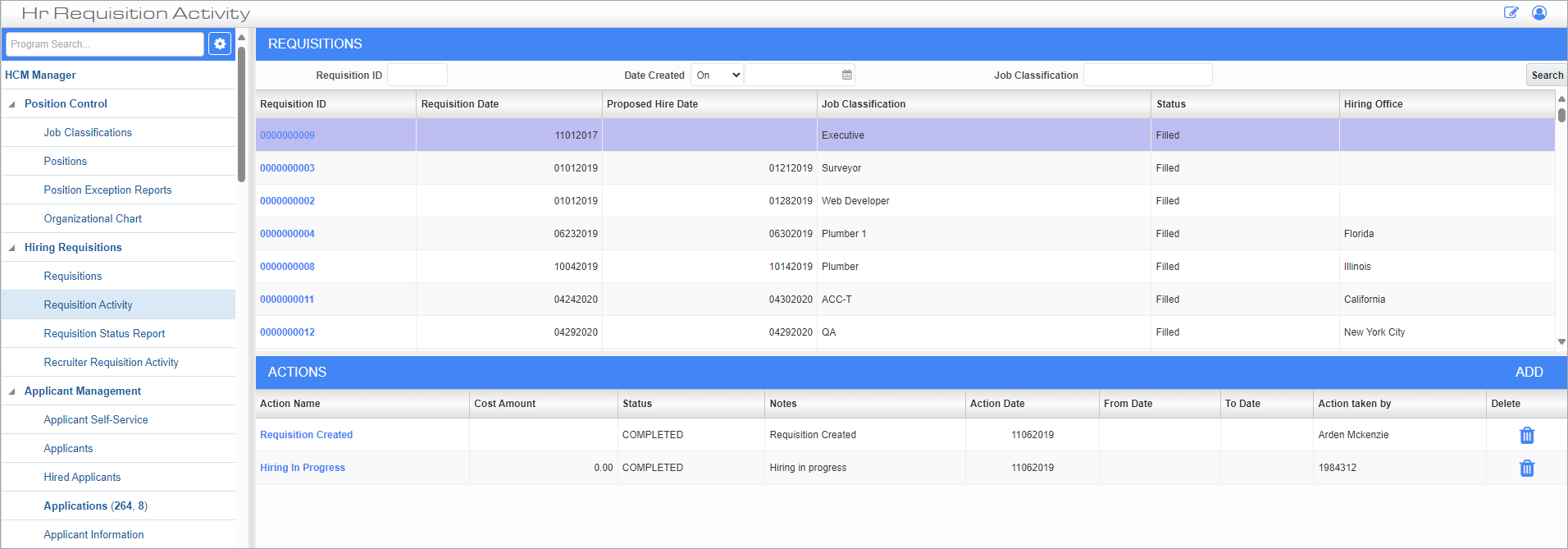Delete the Requisition Created action via trash icon
The height and width of the screenshot is (549, 1568).
pos(1526,435)
